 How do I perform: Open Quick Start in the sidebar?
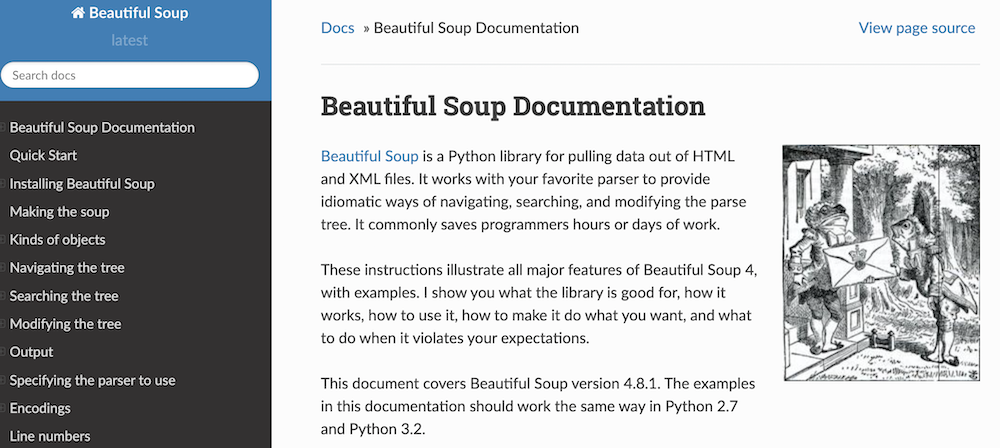click(x=43, y=155)
